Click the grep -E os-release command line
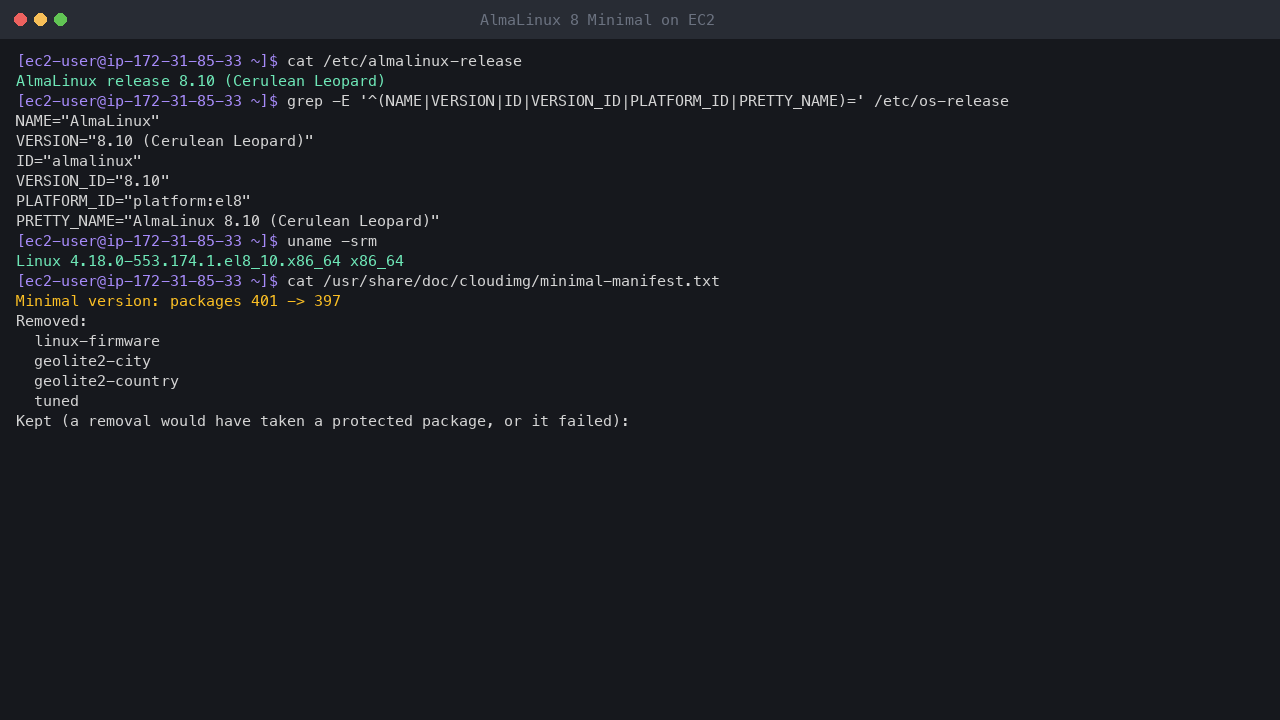This screenshot has height=720, width=1280. point(648,101)
